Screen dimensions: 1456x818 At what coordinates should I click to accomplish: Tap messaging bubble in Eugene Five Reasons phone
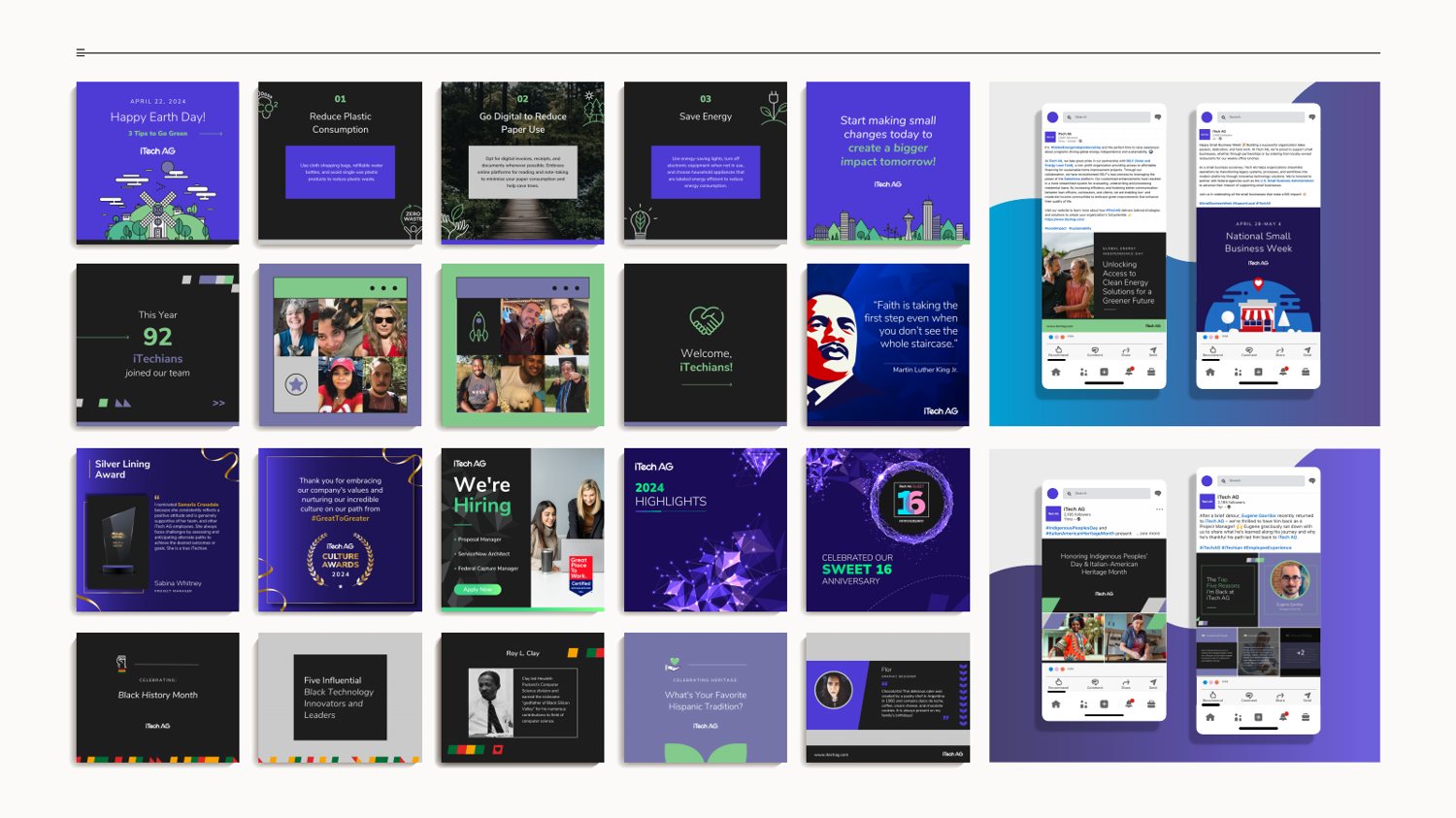click(1312, 480)
